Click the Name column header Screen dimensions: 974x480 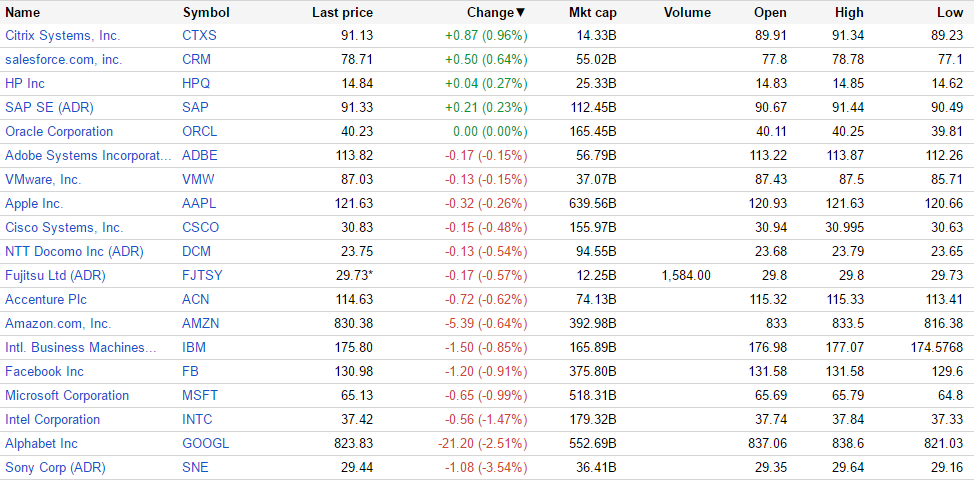pos(23,13)
